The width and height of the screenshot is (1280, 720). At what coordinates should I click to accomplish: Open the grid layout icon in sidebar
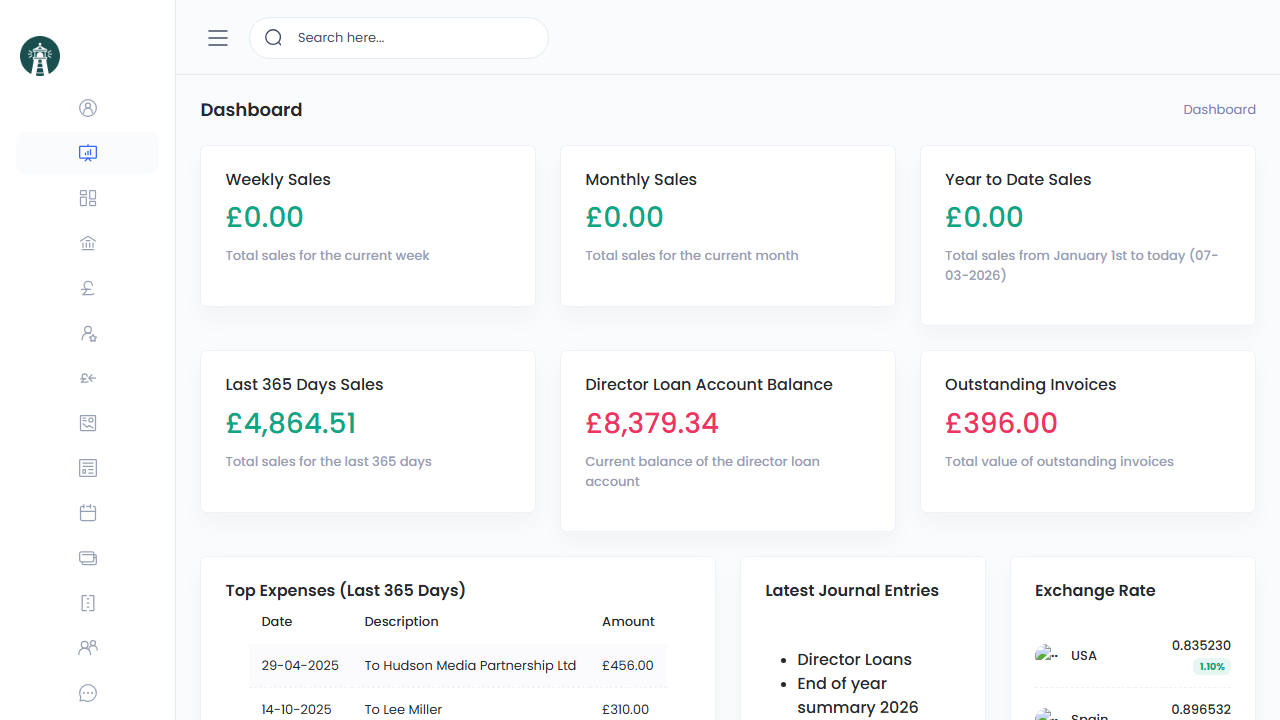(x=88, y=198)
